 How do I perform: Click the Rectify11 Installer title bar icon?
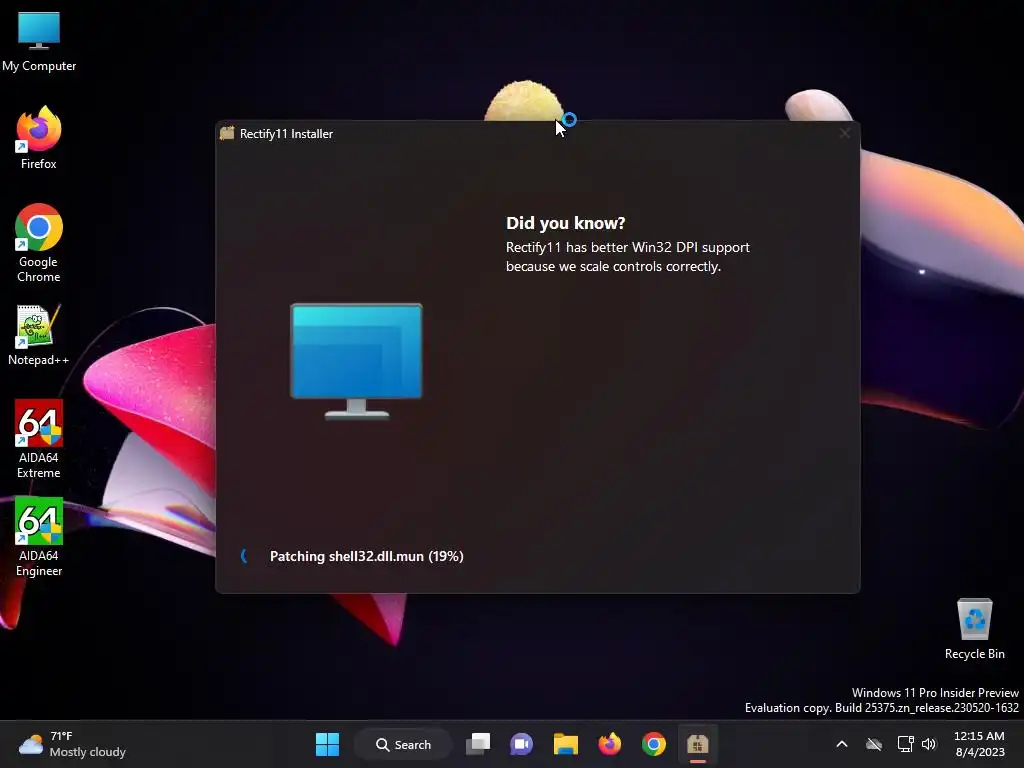pos(227,133)
